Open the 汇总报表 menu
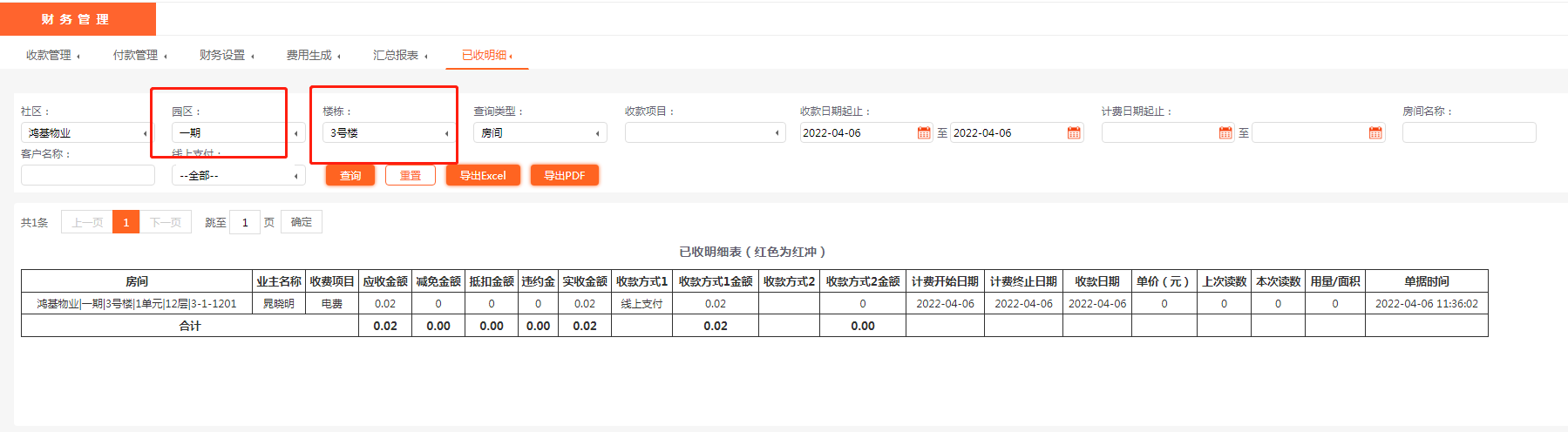 click(400, 55)
